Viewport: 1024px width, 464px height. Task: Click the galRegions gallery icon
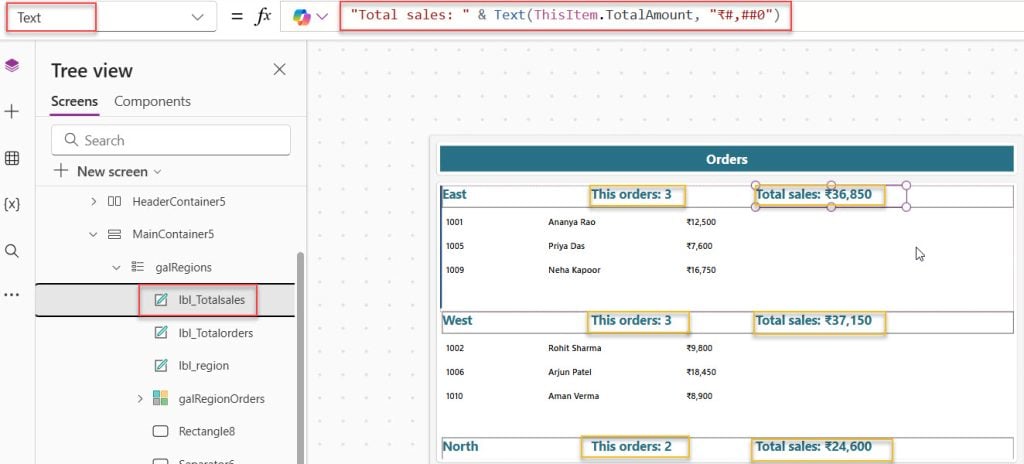pyautogui.click(x=137, y=267)
